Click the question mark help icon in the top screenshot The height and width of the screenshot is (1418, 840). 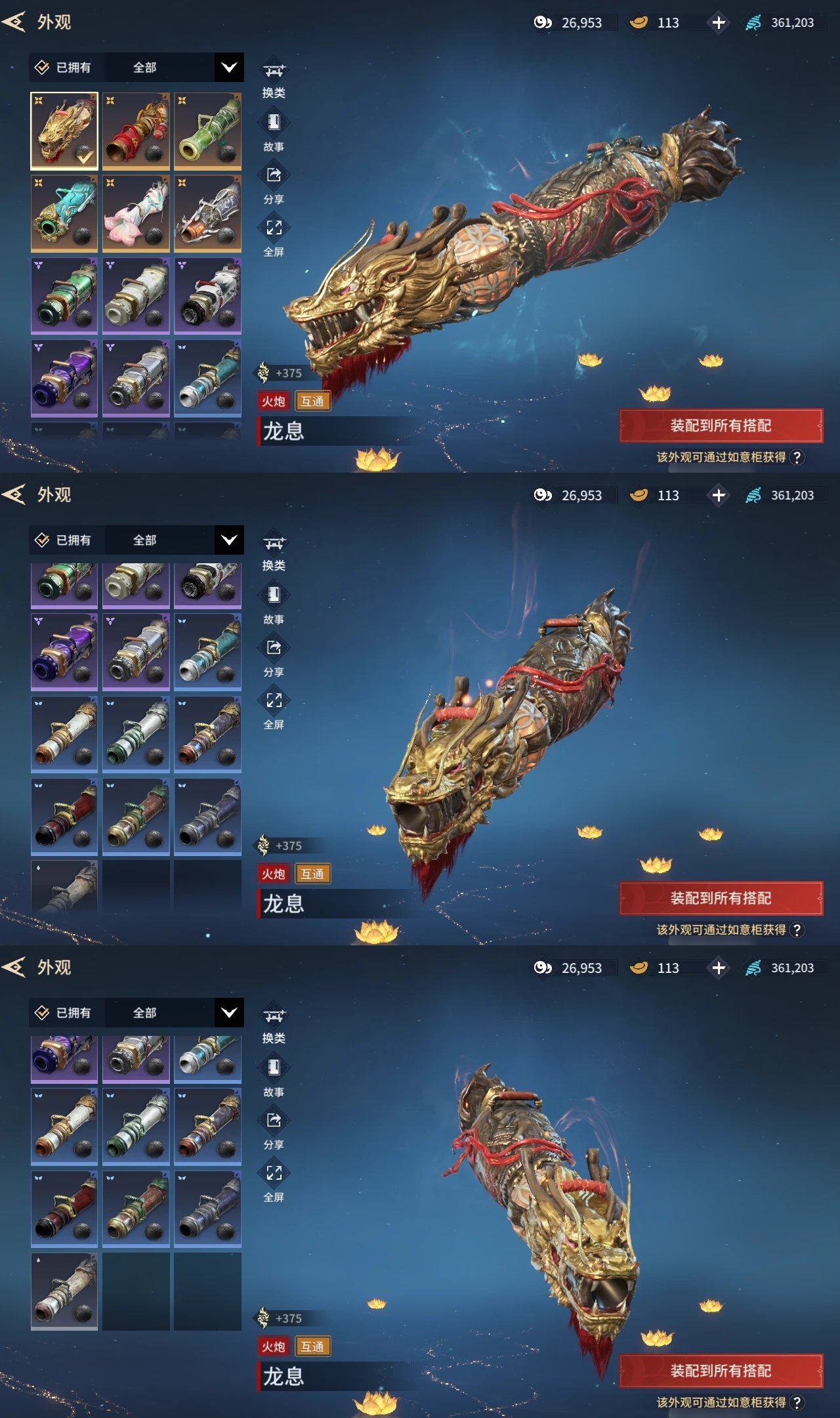(797, 457)
